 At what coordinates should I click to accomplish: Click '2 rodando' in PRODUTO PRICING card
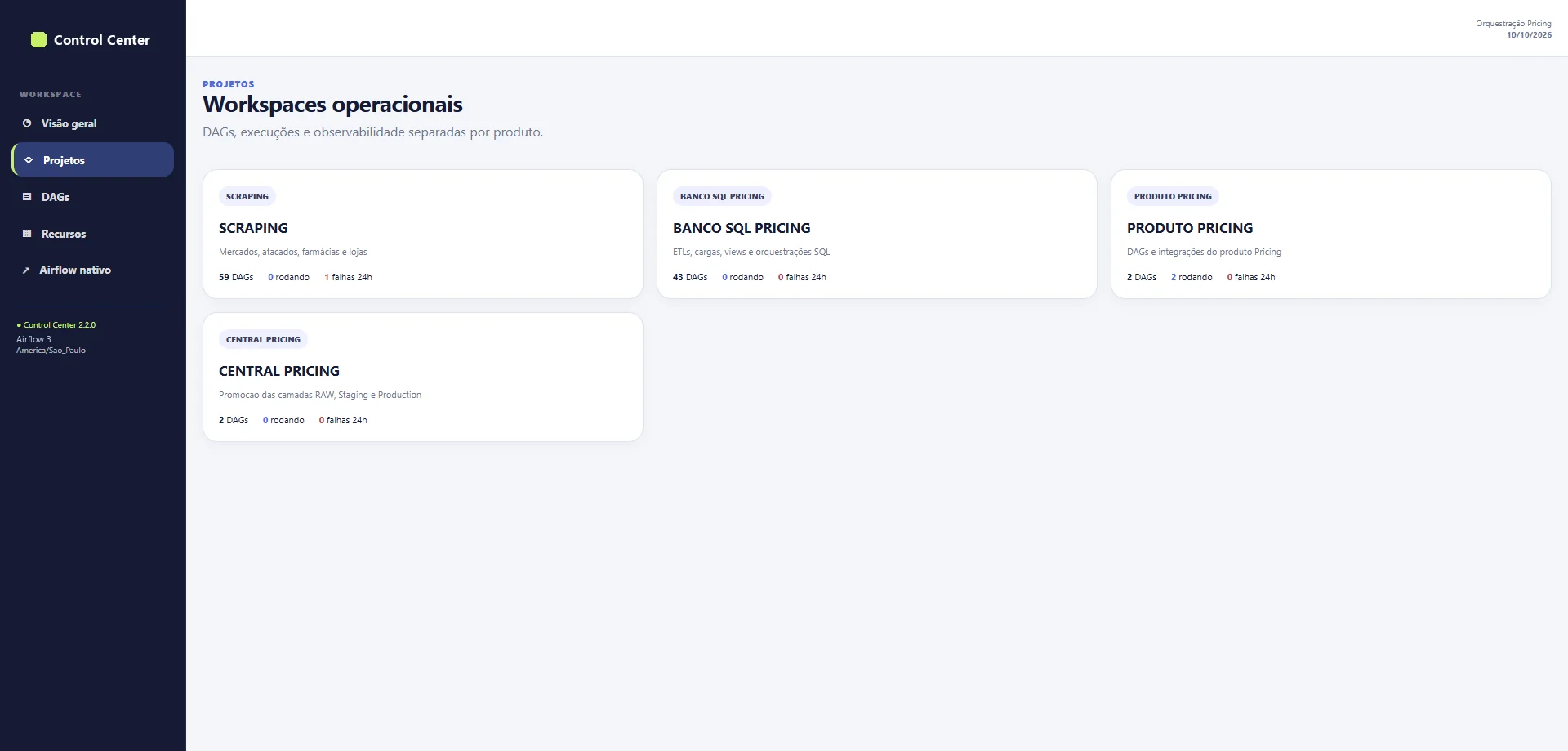(x=1192, y=277)
